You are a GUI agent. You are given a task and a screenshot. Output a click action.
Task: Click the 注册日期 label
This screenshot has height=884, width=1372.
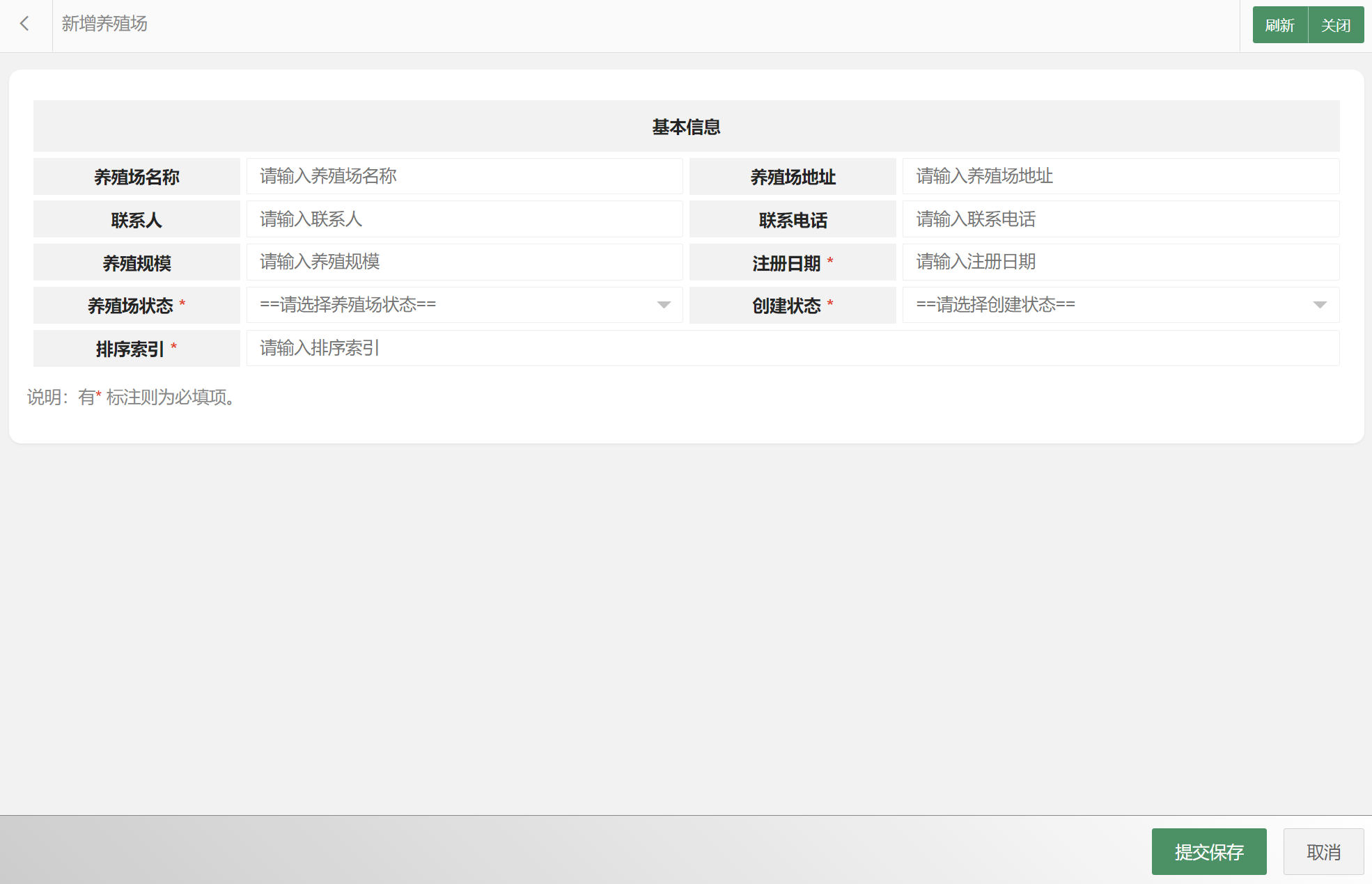click(x=793, y=263)
